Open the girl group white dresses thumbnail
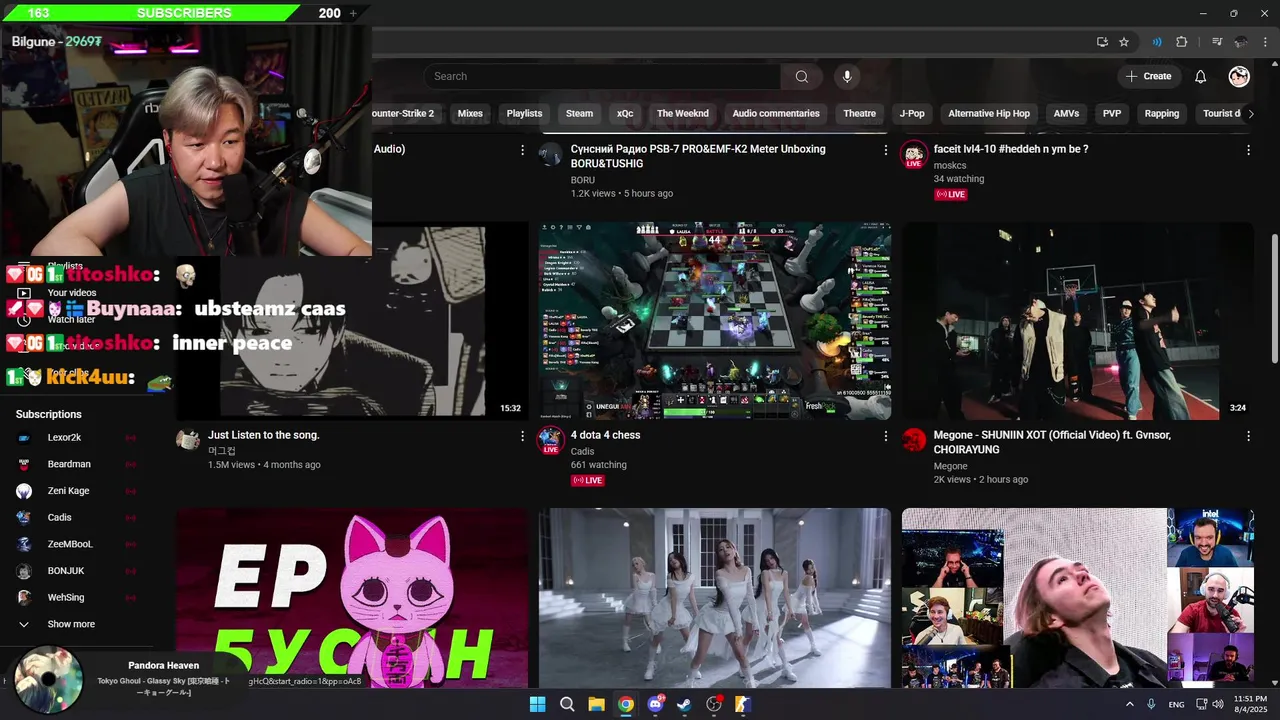This screenshot has height=720, width=1280. point(715,598)
